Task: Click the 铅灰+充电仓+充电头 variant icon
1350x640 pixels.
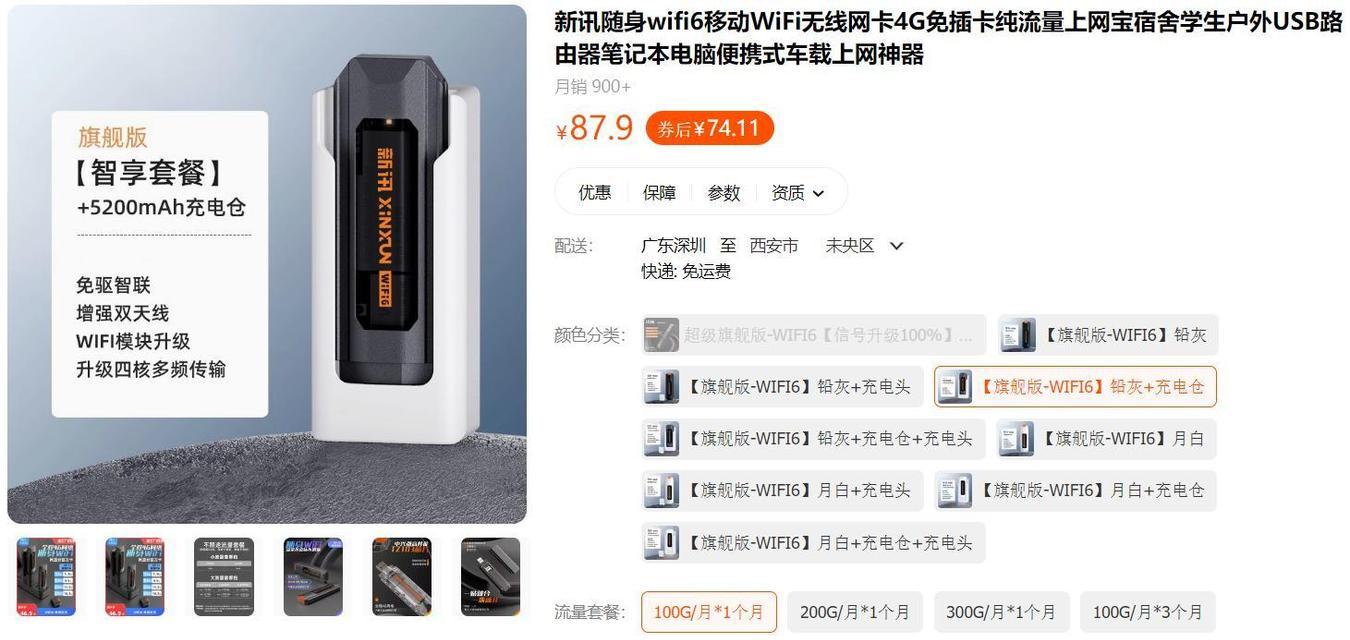Action: [662, 438]
